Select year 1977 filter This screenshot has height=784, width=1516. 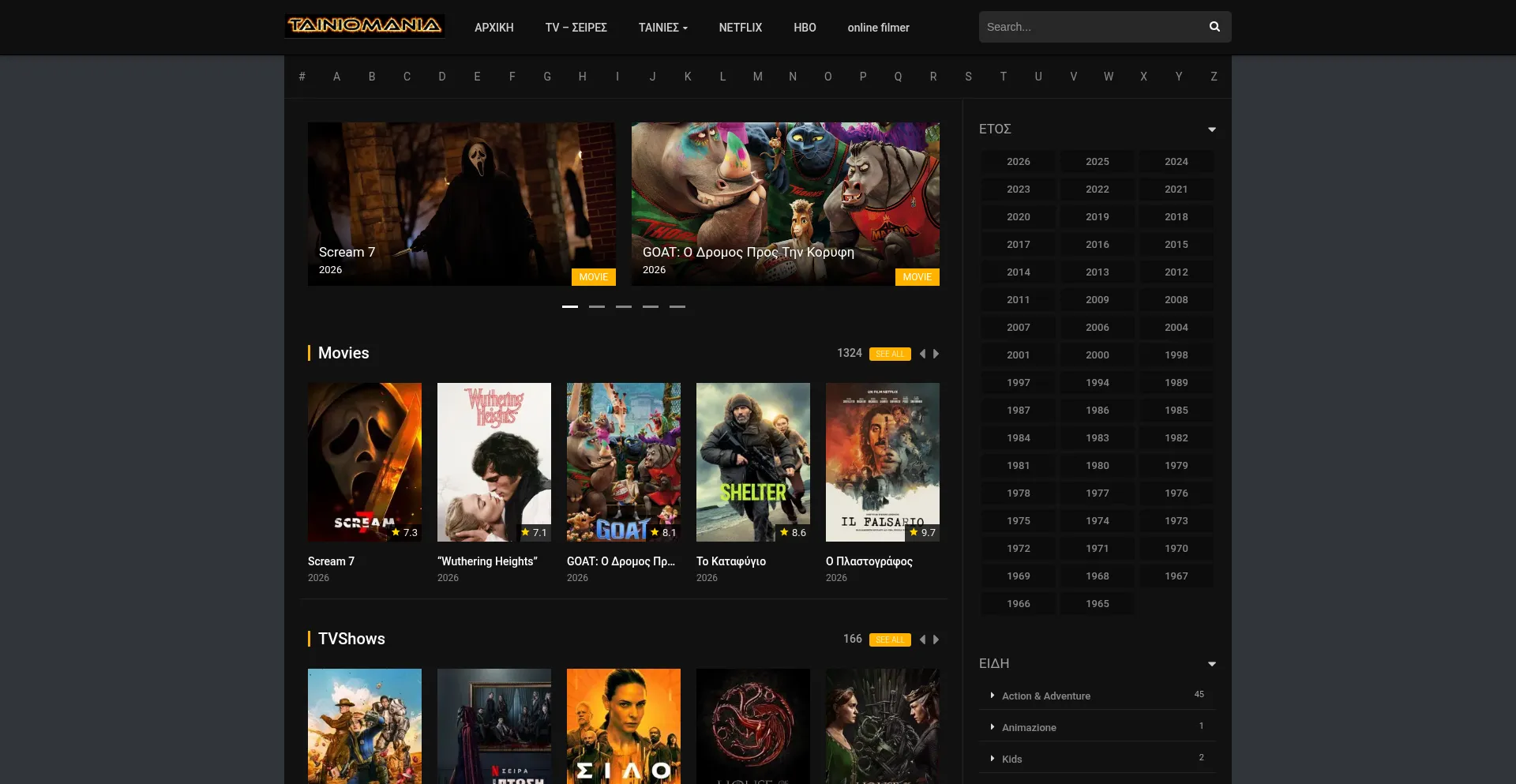tap(1098, 493)
